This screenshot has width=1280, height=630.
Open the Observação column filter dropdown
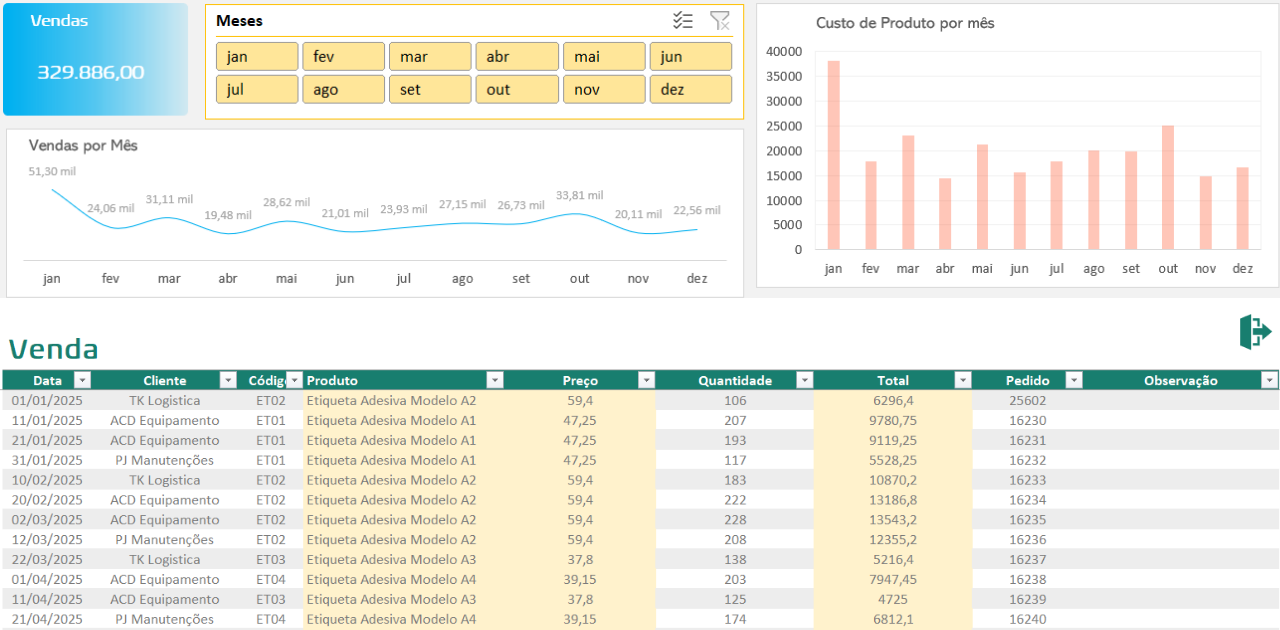1269,380
